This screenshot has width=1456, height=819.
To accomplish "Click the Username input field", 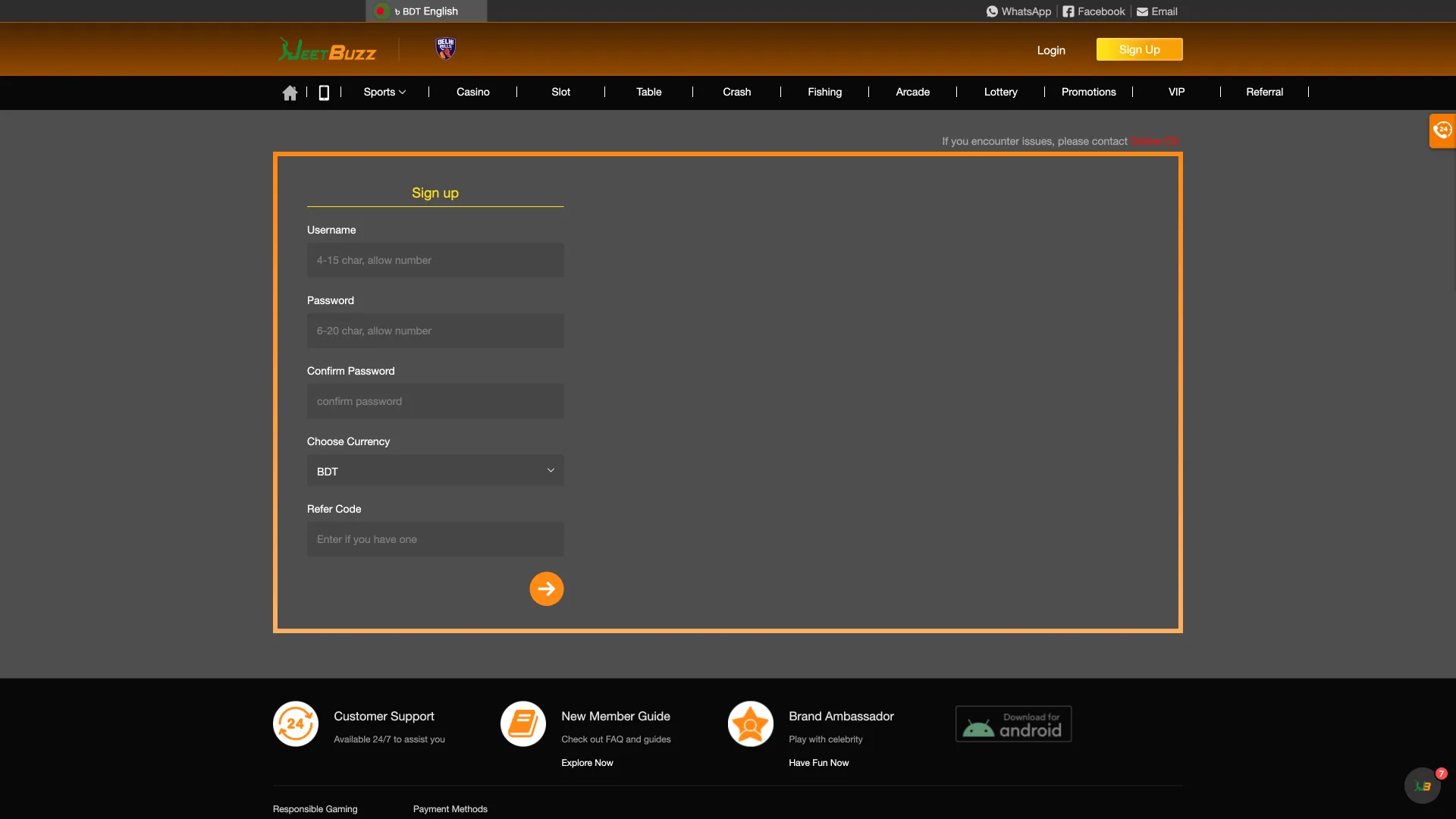I will (435, 260).
